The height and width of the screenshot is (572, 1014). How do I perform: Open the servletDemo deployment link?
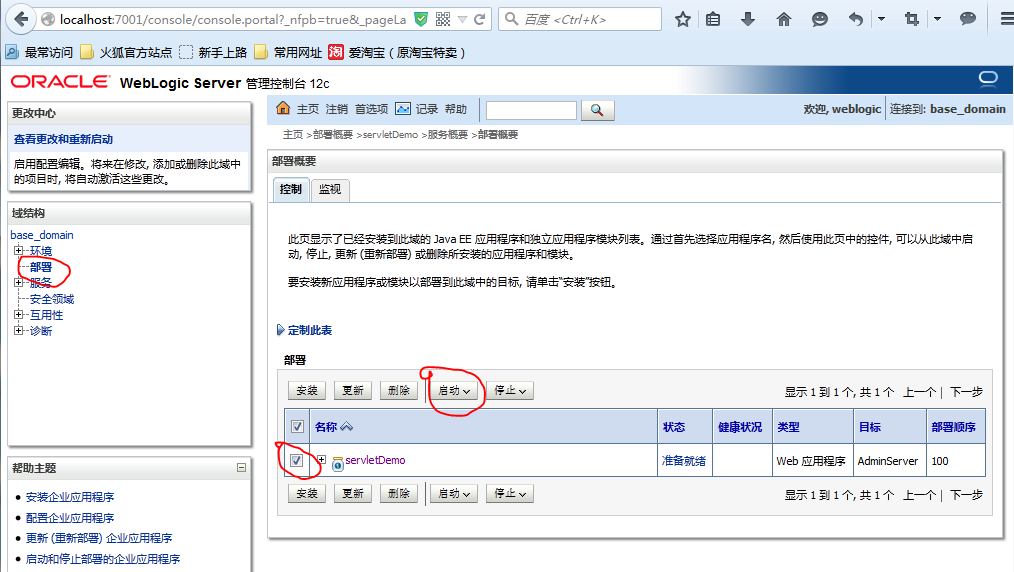coord(375,460)
